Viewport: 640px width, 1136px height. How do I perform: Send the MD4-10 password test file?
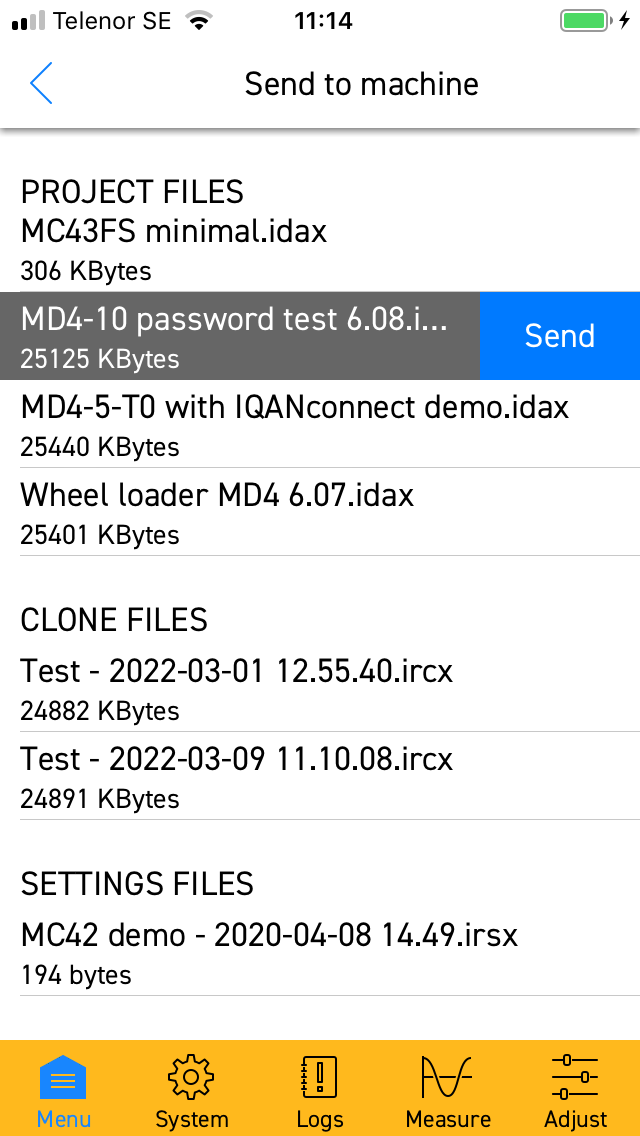pos(560,335)
